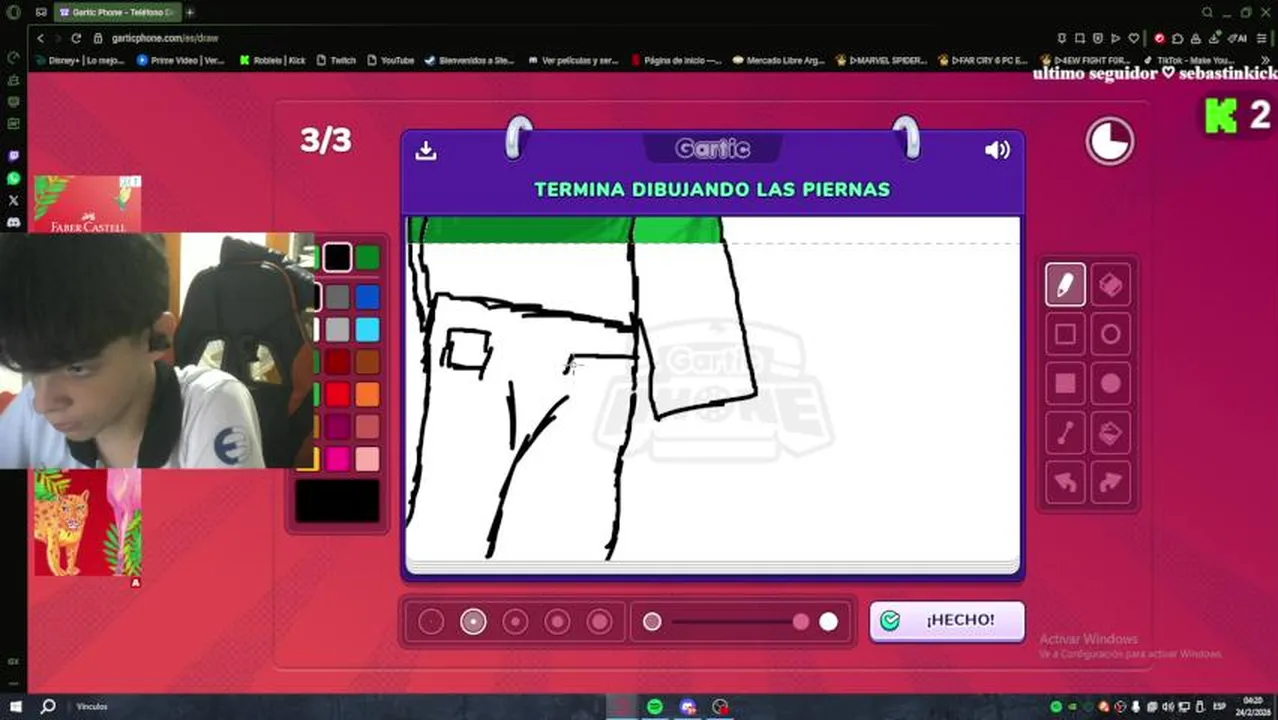Image resolution: width=1278 pixels, height=720 pixels.
Task: Select the filled circle tool
Action: pos(1111,384)
